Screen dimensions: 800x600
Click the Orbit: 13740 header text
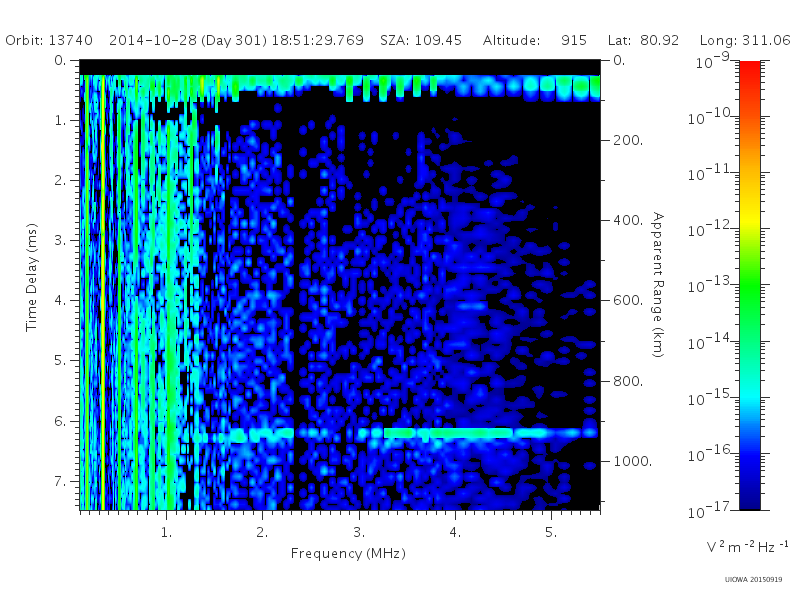point(49,40)
